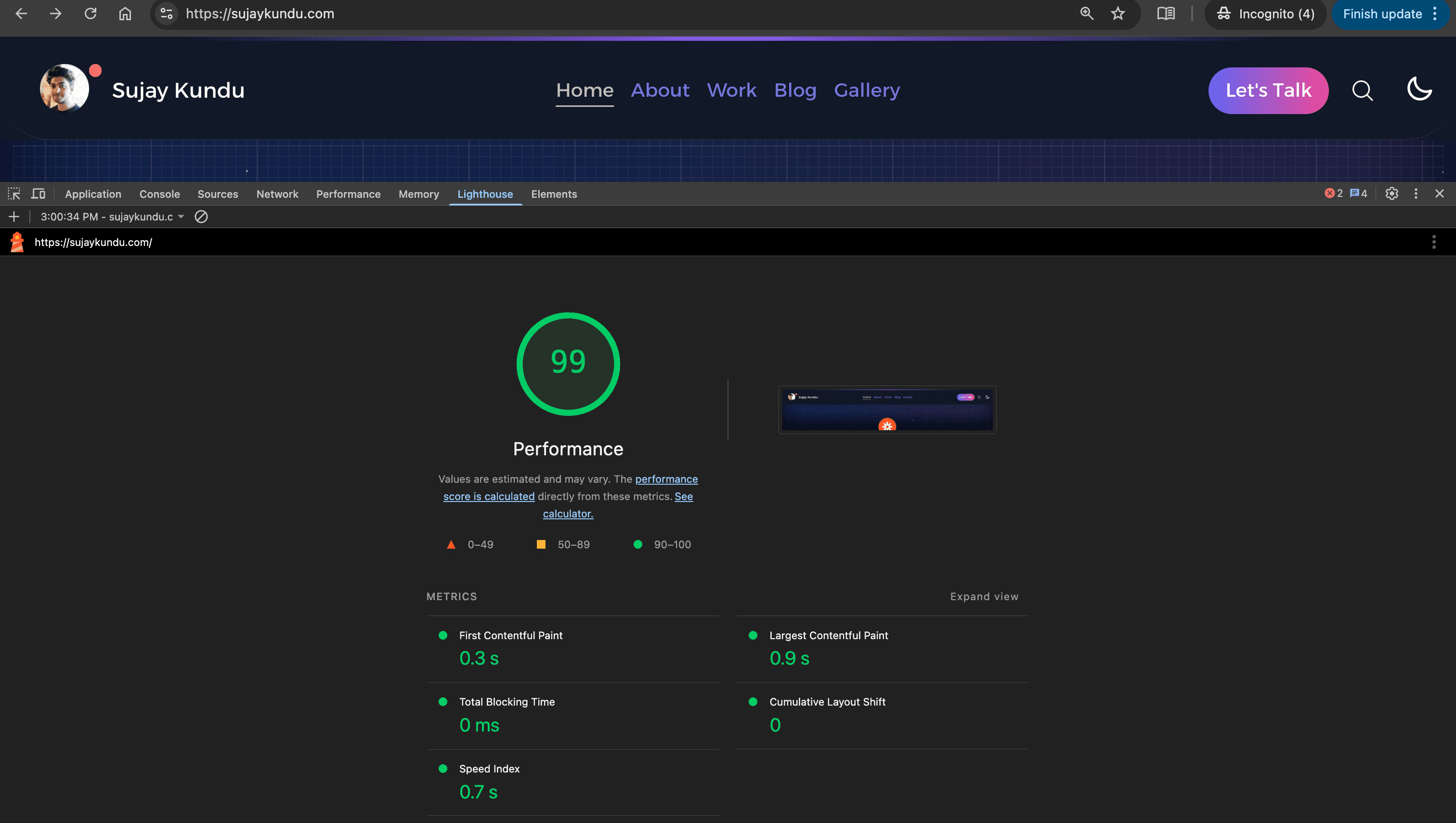Image resolution: width=1456 pixels, height=823 pixels.
Task: Click the website search magnifier icon
Action: (1362, 90)
